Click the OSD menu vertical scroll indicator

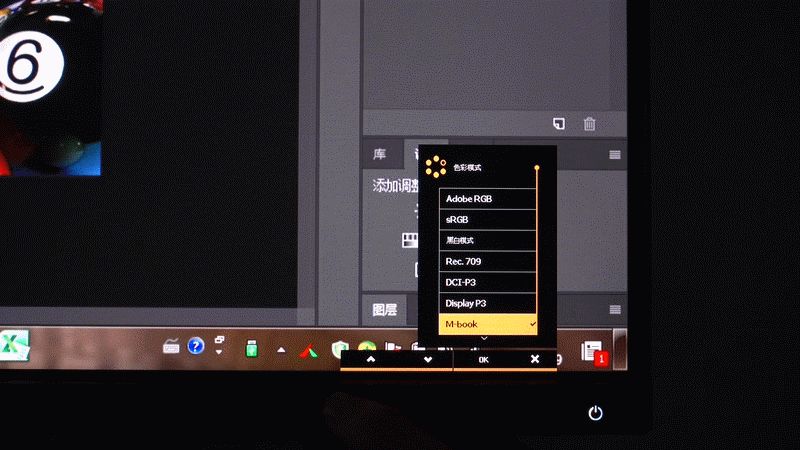click(537, 250)
